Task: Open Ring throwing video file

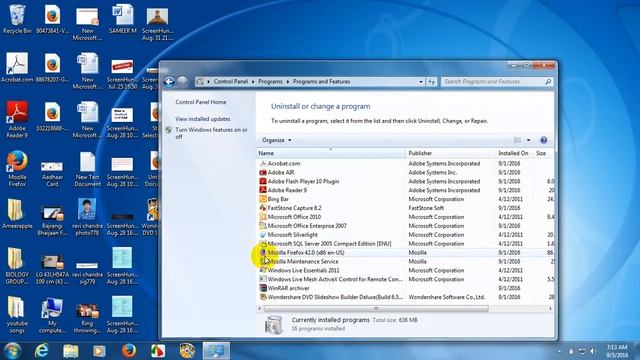Action: tap(87, 318)
